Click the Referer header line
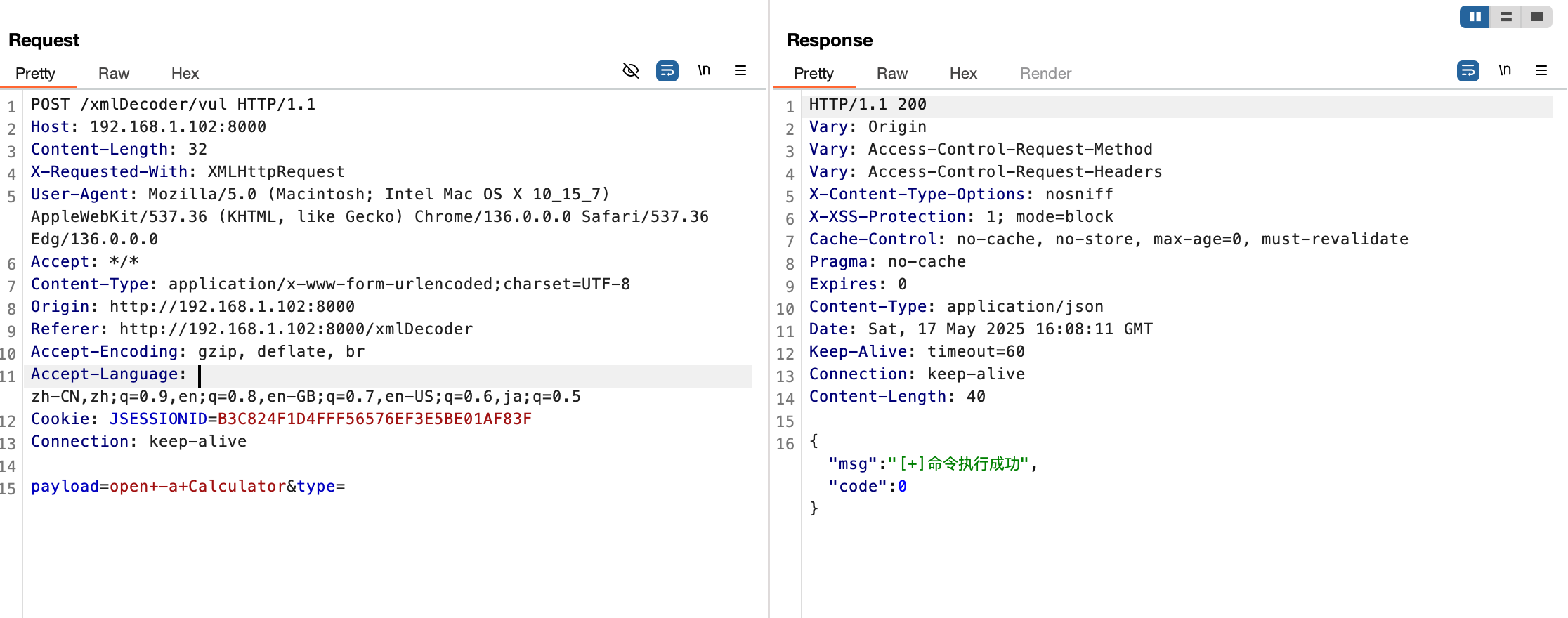The height and width of the screenshot is (618, 1568). 251,329
